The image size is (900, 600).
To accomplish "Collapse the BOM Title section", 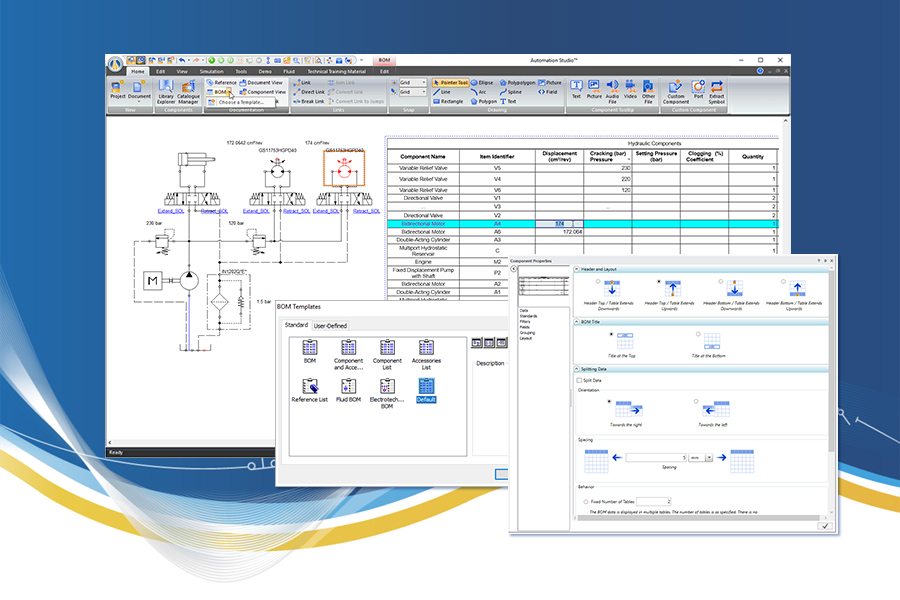I will 577,322.
